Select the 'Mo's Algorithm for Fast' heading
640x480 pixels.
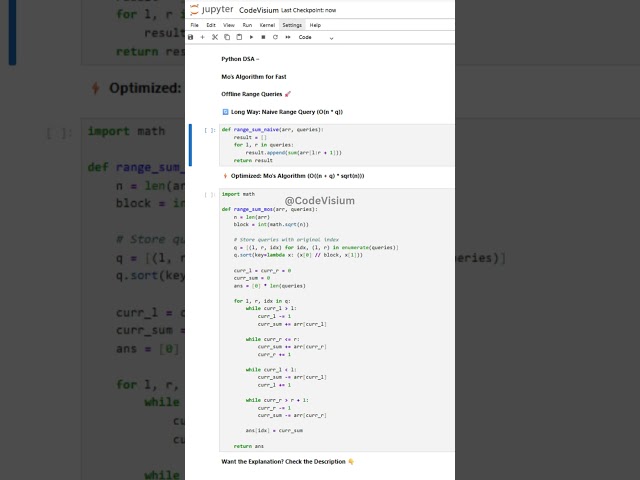coord(254,77)
